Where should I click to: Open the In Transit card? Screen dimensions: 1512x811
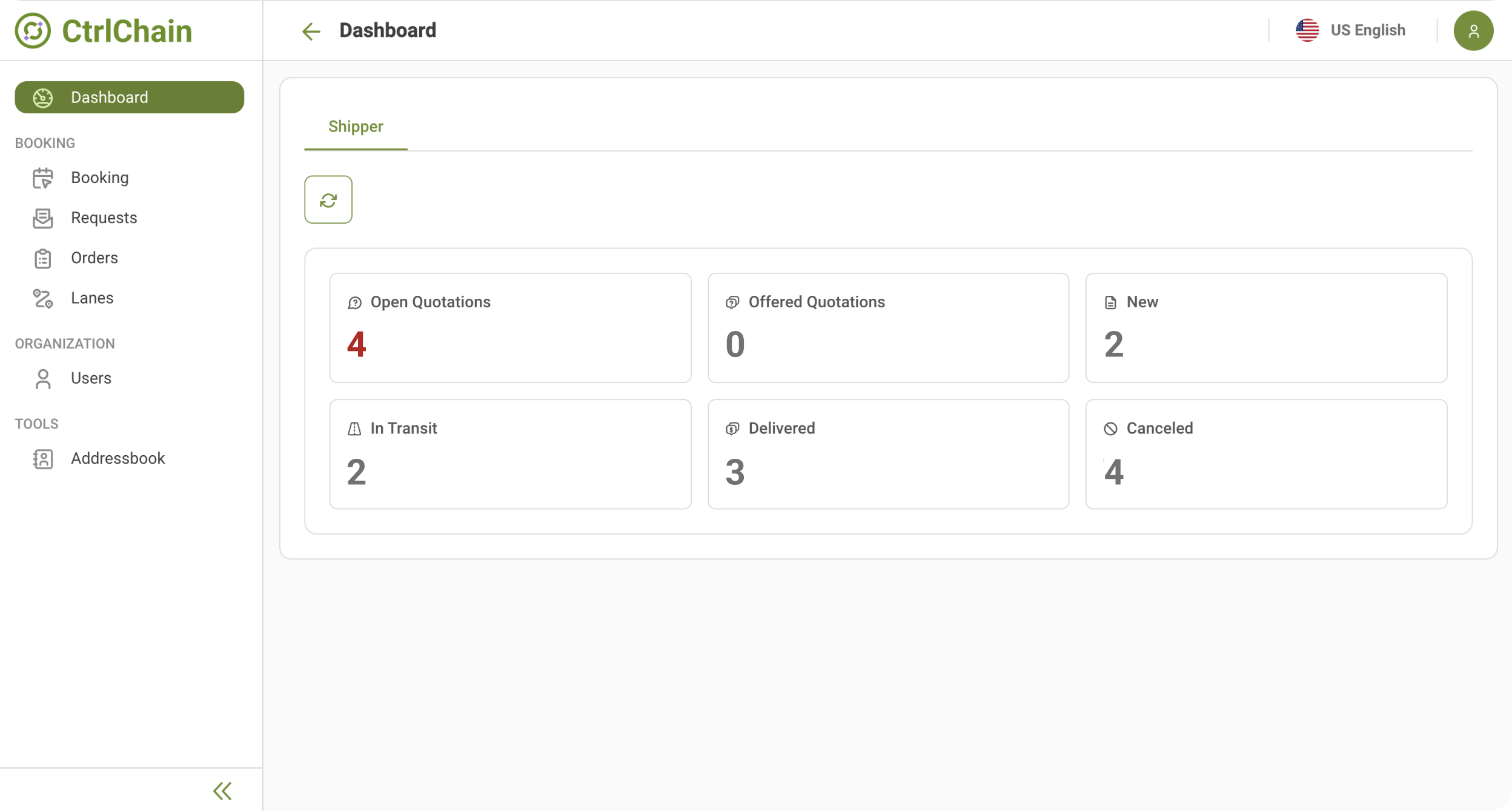pos(509,453)
